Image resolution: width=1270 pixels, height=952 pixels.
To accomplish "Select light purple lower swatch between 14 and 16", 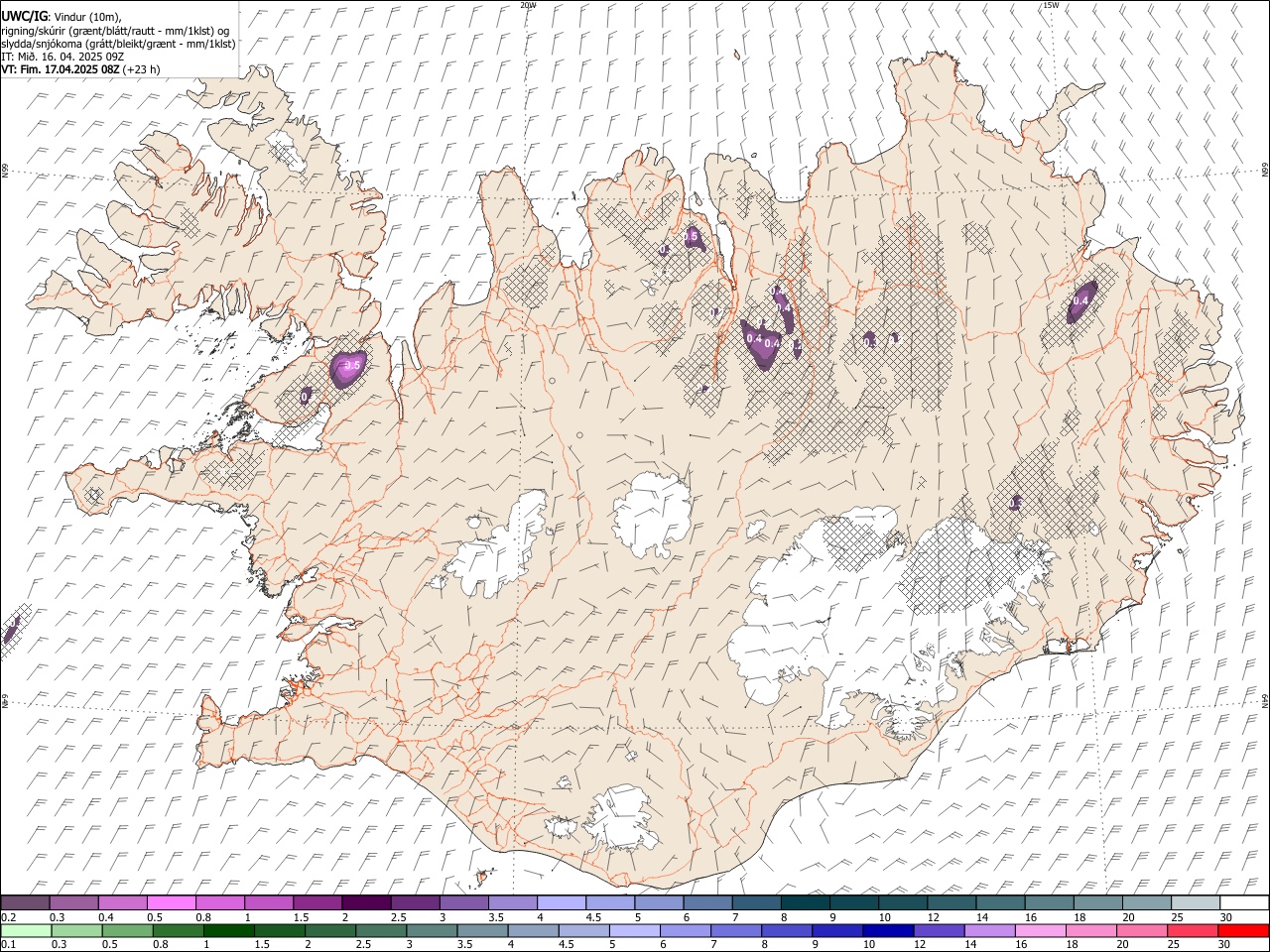I will 990,930.
